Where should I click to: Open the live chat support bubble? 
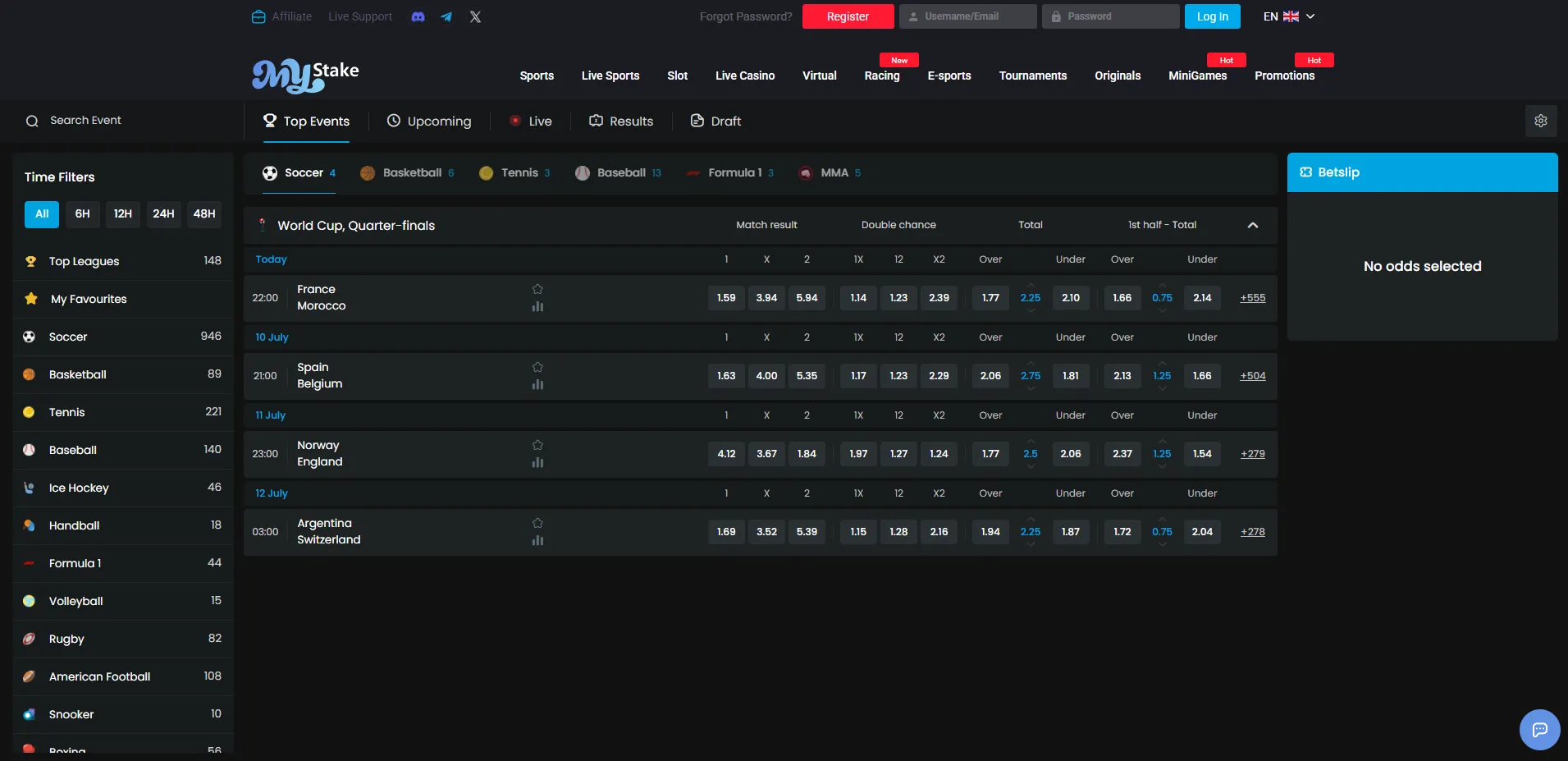[x=1539, y=729]
